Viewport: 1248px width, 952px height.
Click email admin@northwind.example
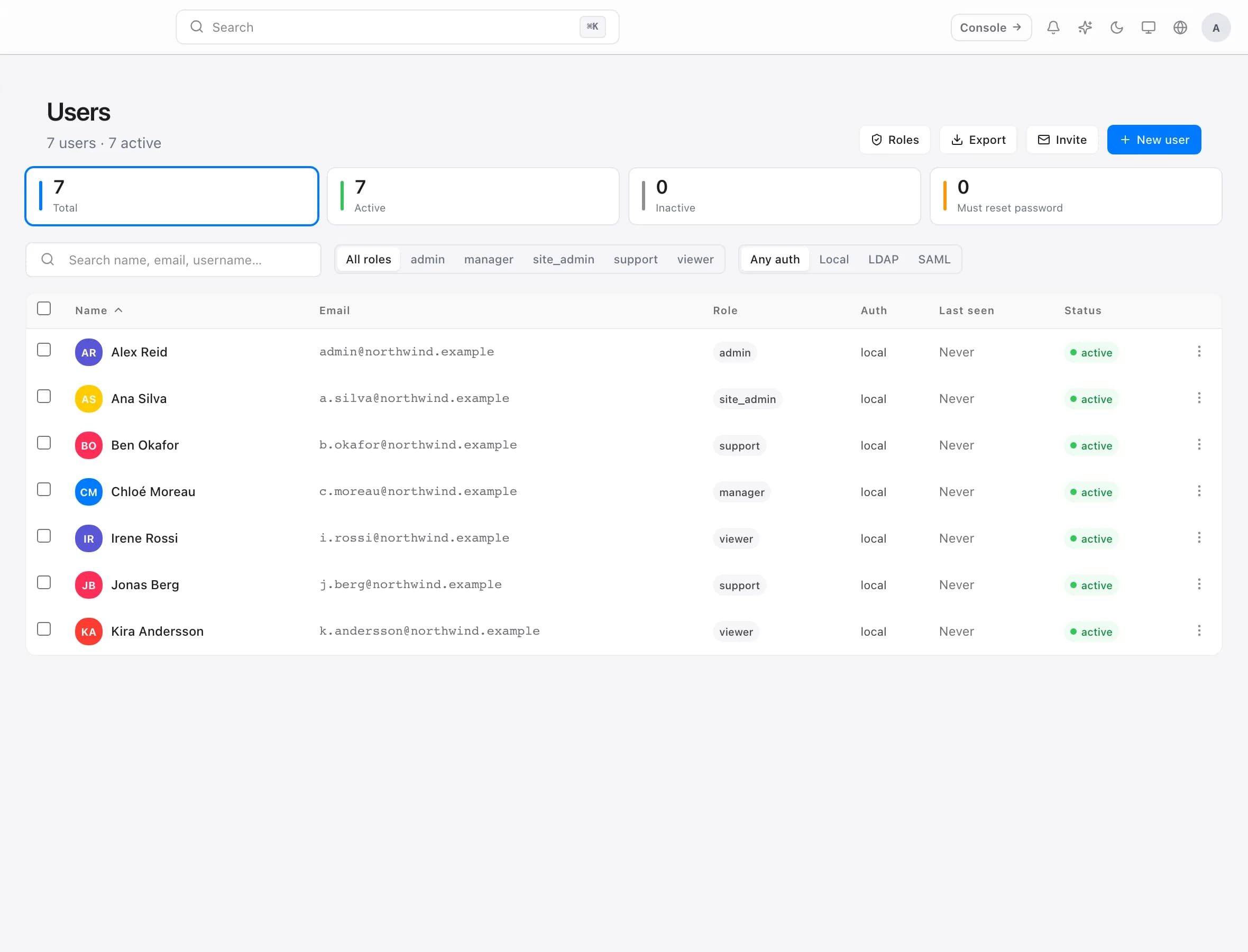(x=406, y=352)
